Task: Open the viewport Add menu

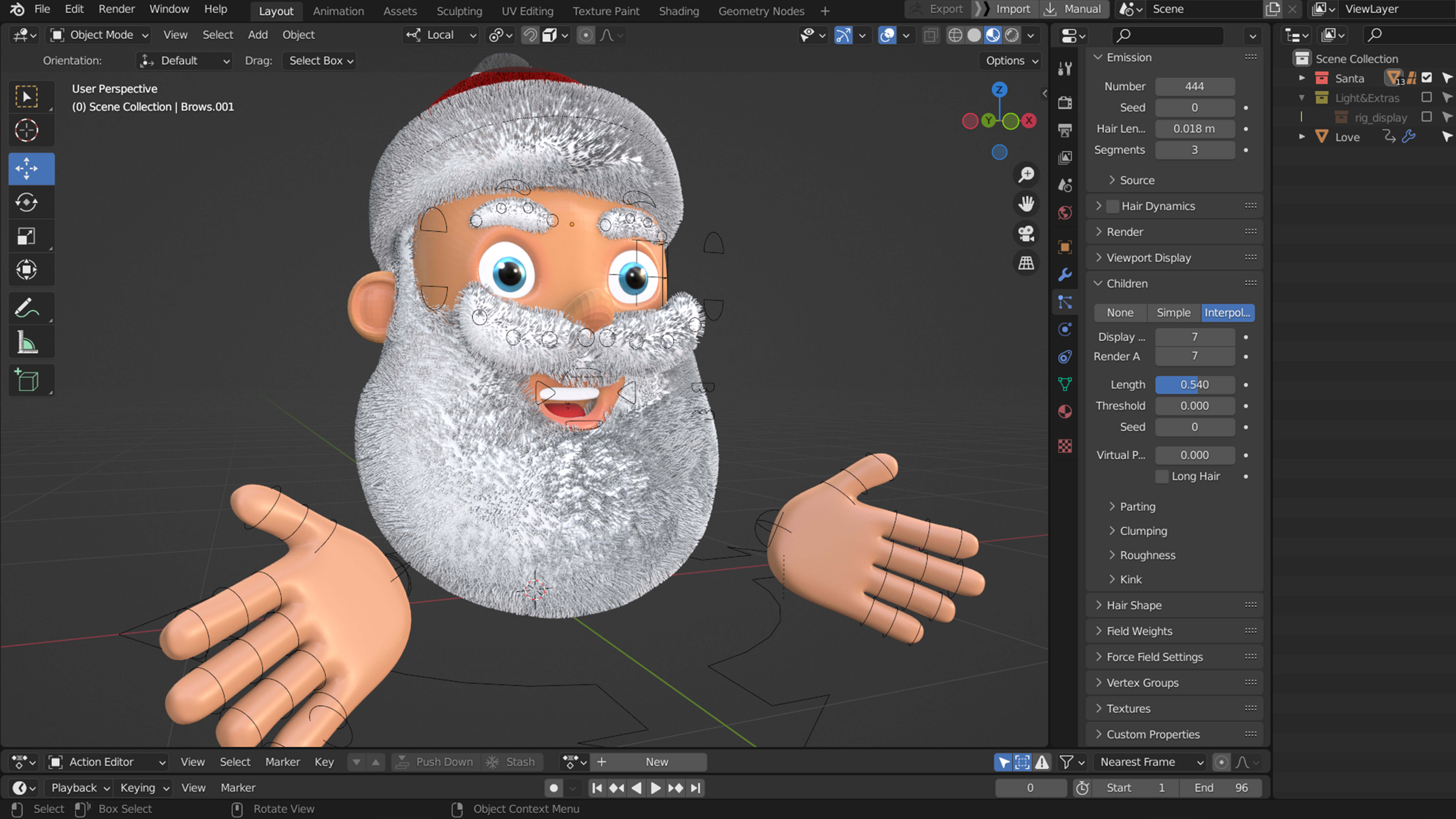Action: [258, 35]
